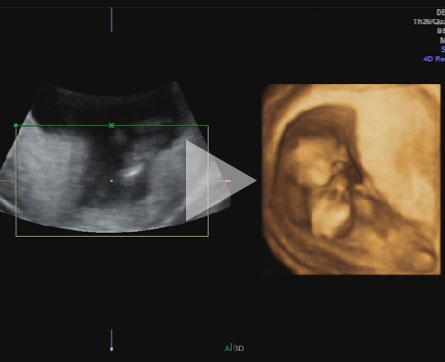Viewport: 445px width, 362px height.
Task: Click the yellow center dot in ultrasound
Action: (x=112, y=181)
